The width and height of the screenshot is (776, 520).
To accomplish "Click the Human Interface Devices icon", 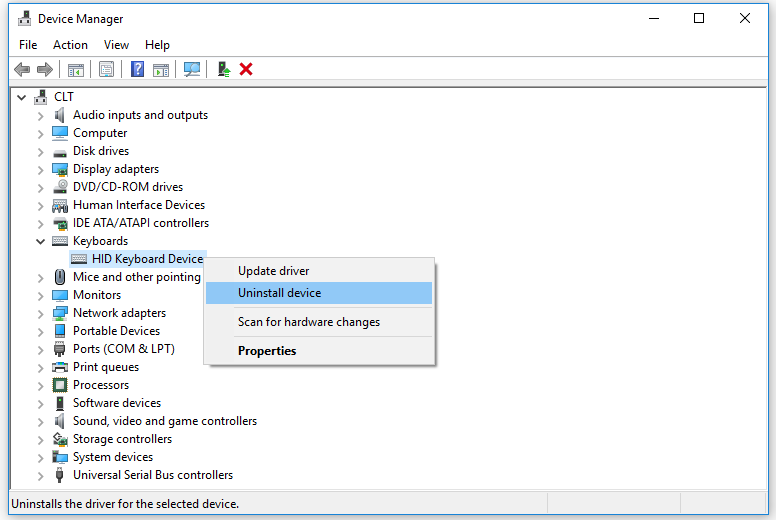I will pyautogui.click(x=60, y=205).
